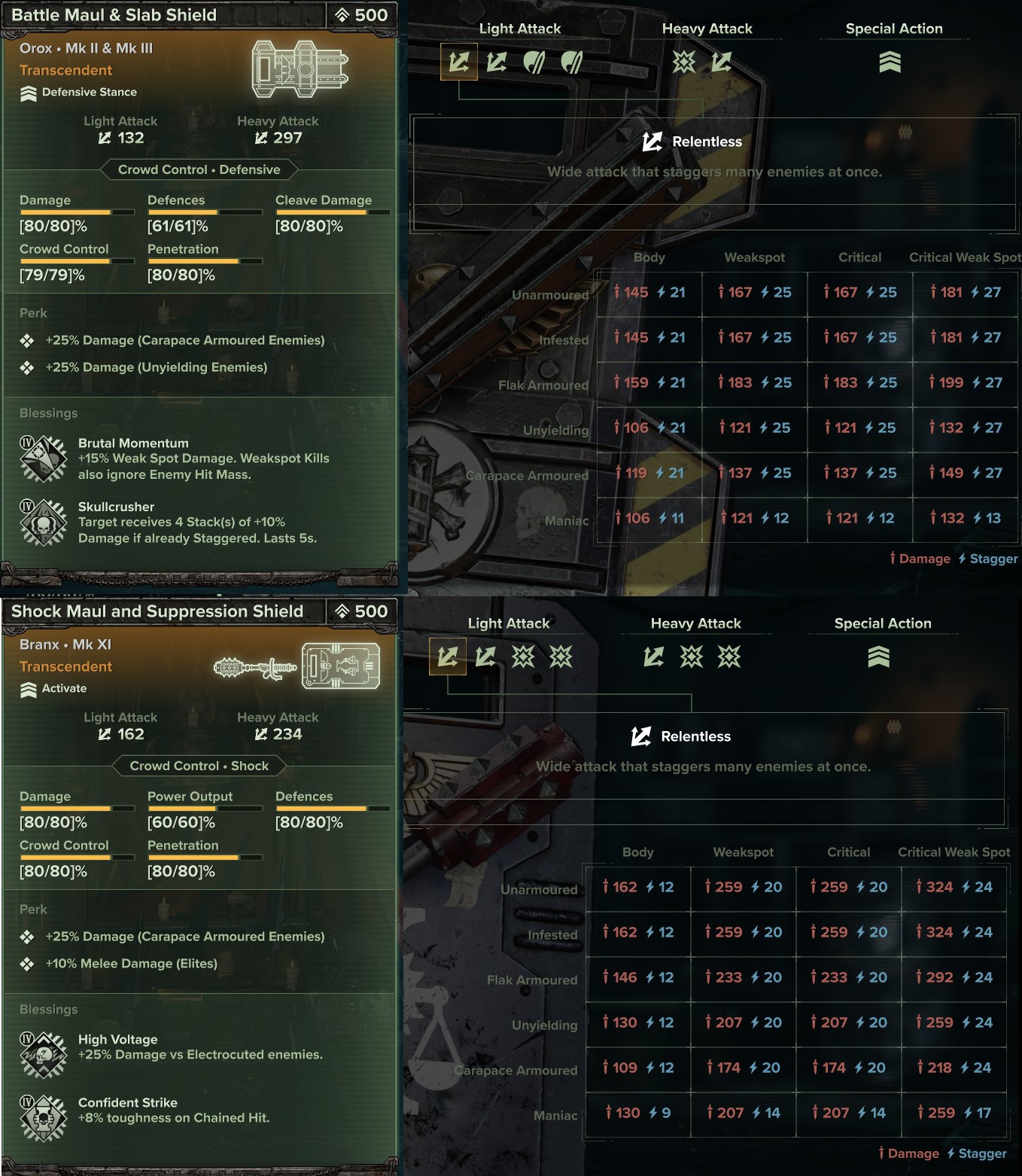Select Shock Maul special action chevron icon

(878, 657)
